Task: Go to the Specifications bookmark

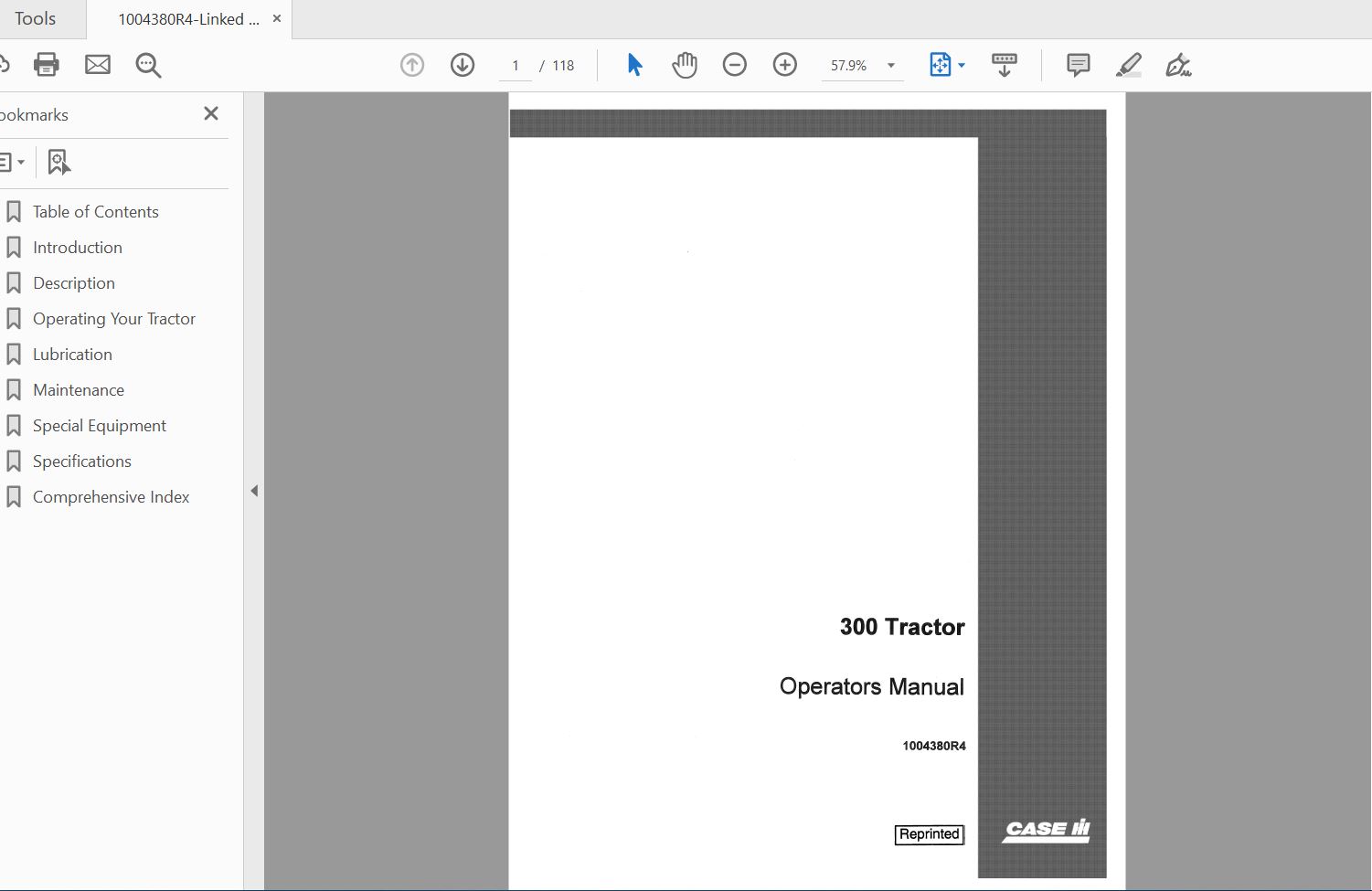Action: [81, 461]
